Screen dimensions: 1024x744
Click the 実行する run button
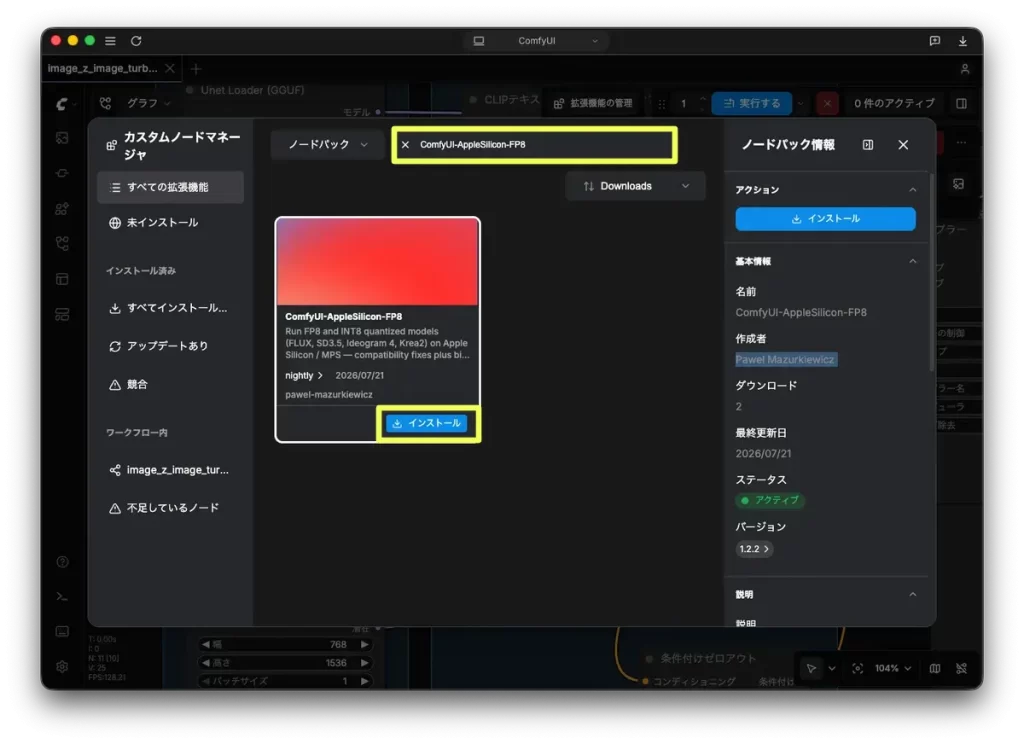[x=752, y=103]
